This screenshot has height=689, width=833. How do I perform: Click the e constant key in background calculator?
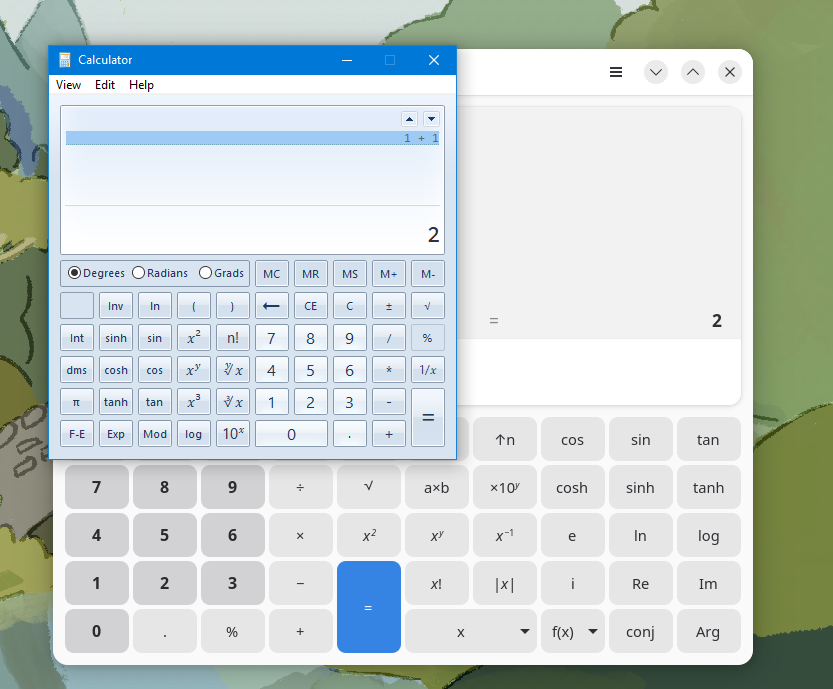coord(573,535)
